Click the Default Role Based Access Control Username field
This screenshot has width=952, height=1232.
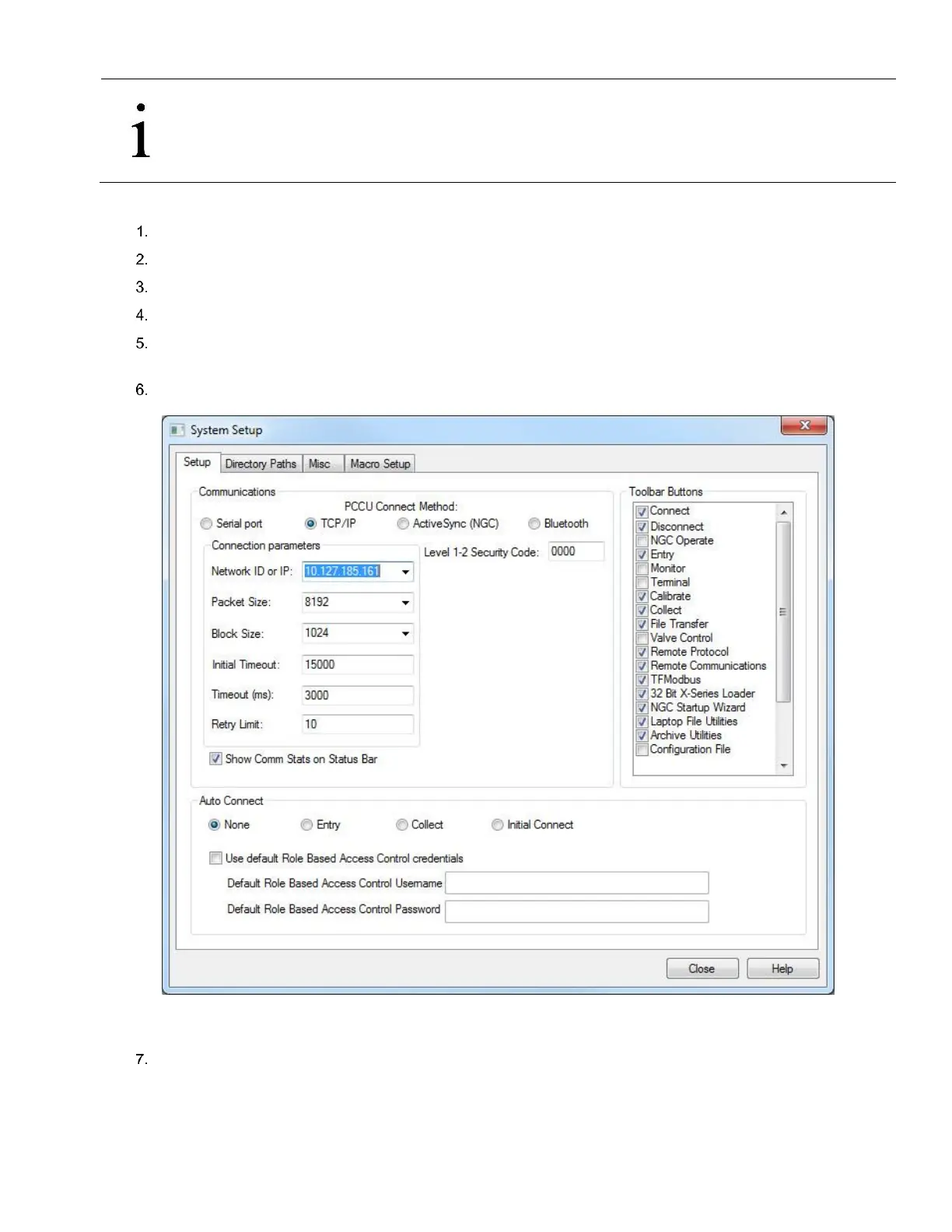[576, 884]
